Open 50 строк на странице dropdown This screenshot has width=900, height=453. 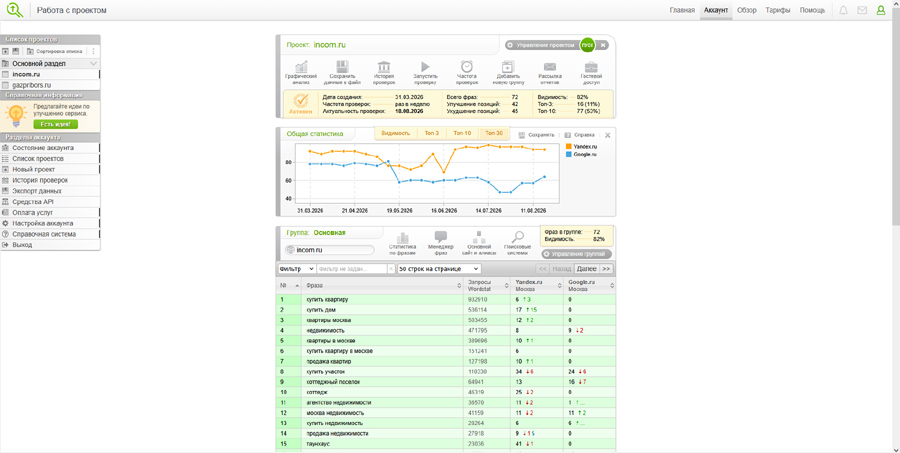pyautogui.click(x=439, y=268)
